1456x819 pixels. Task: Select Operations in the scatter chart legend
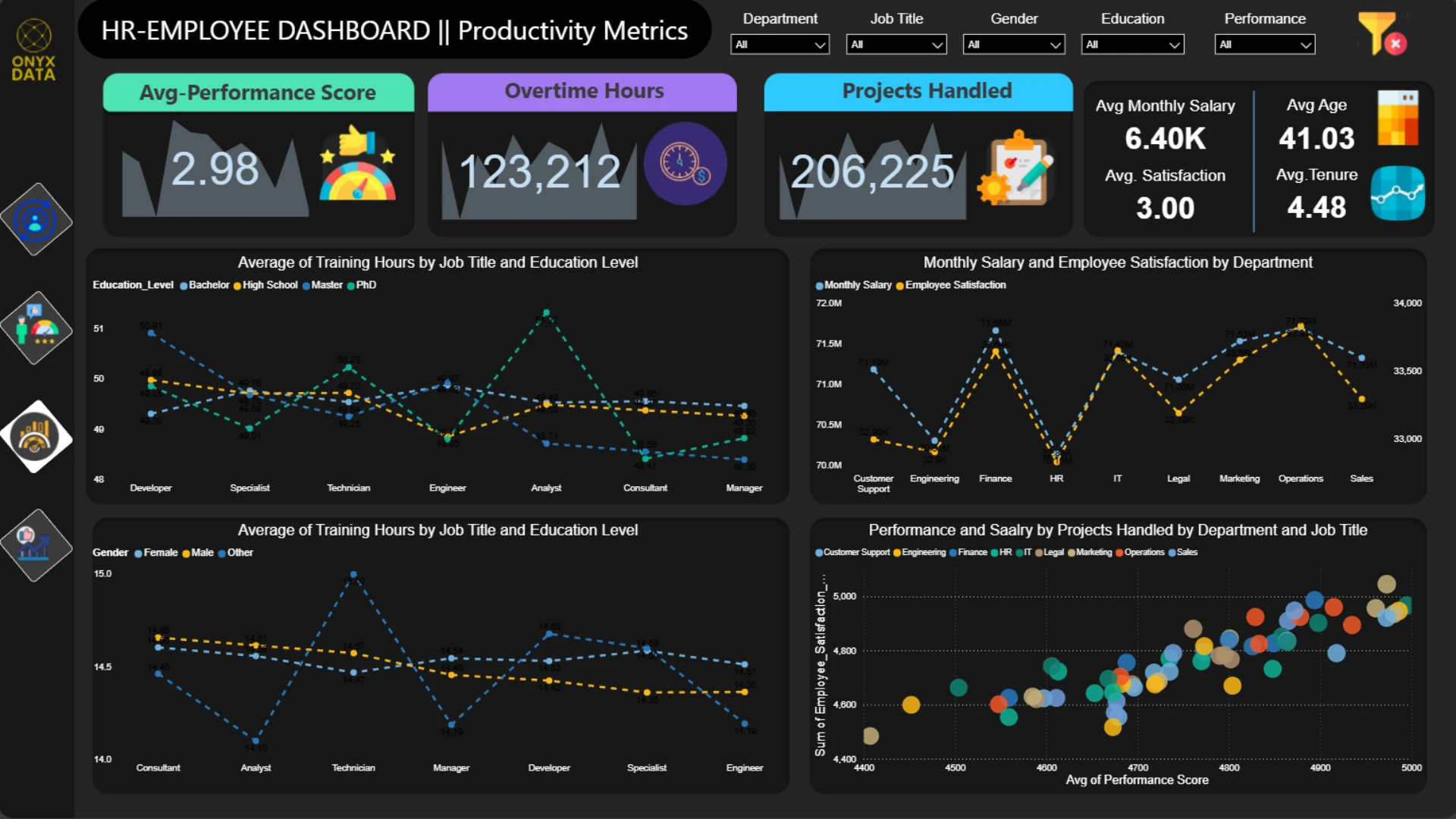(1140, 552)
